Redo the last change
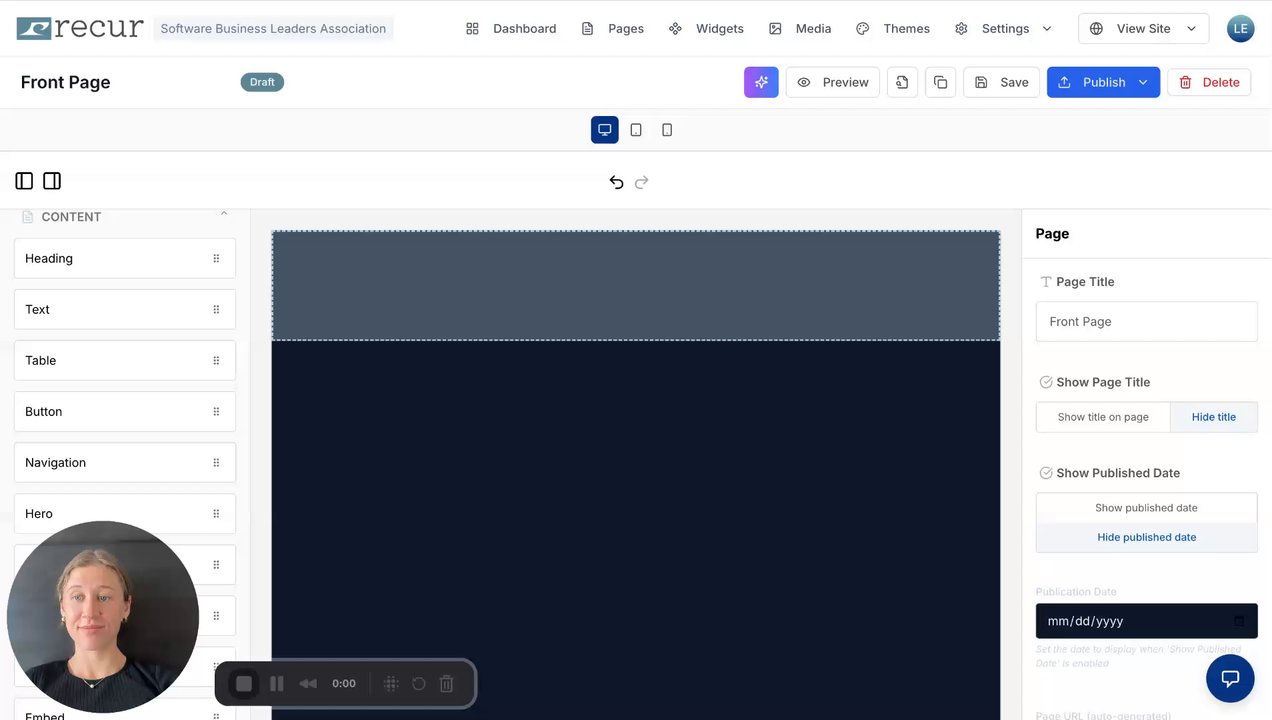 [x=642, y=182]
